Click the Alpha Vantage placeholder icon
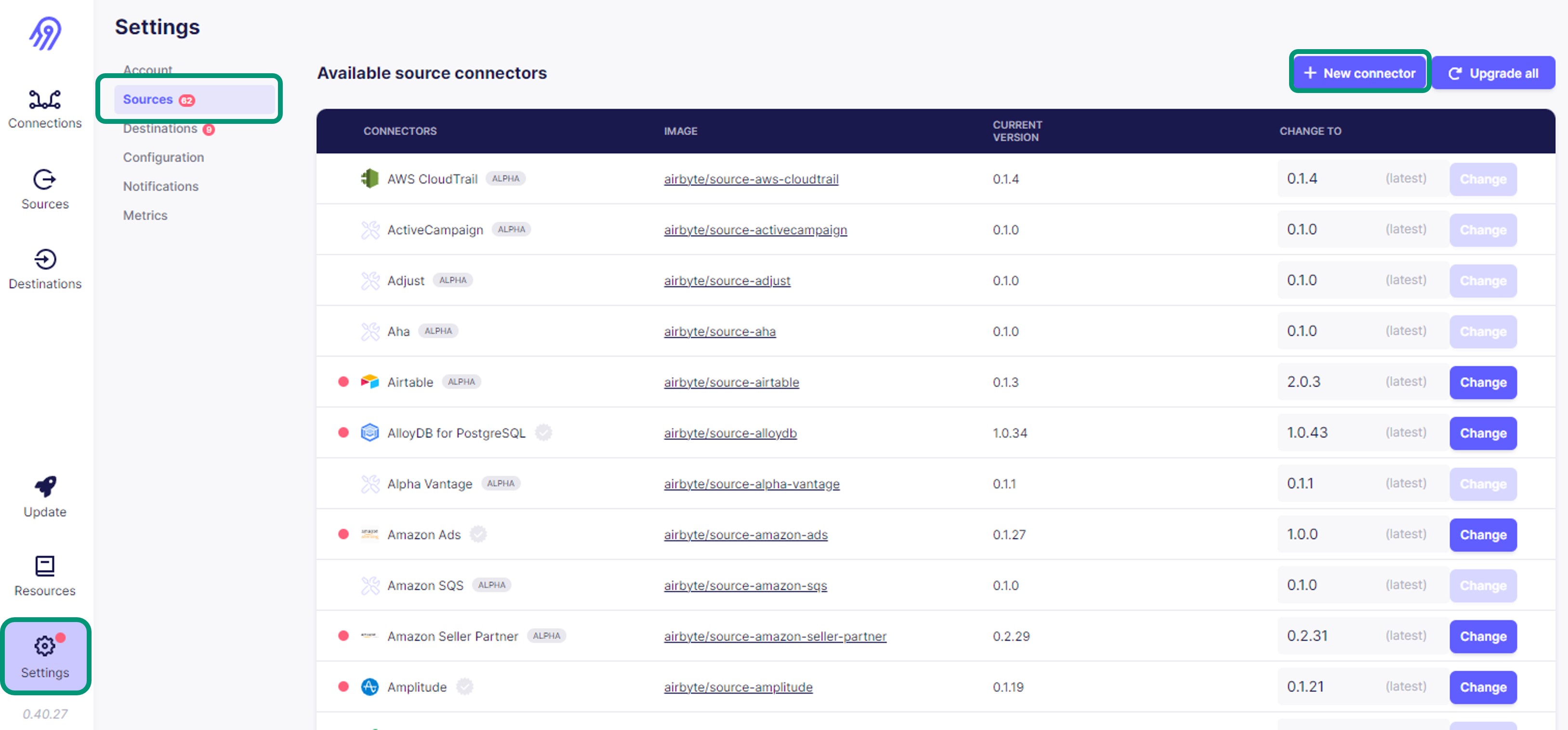 point(370,483)
